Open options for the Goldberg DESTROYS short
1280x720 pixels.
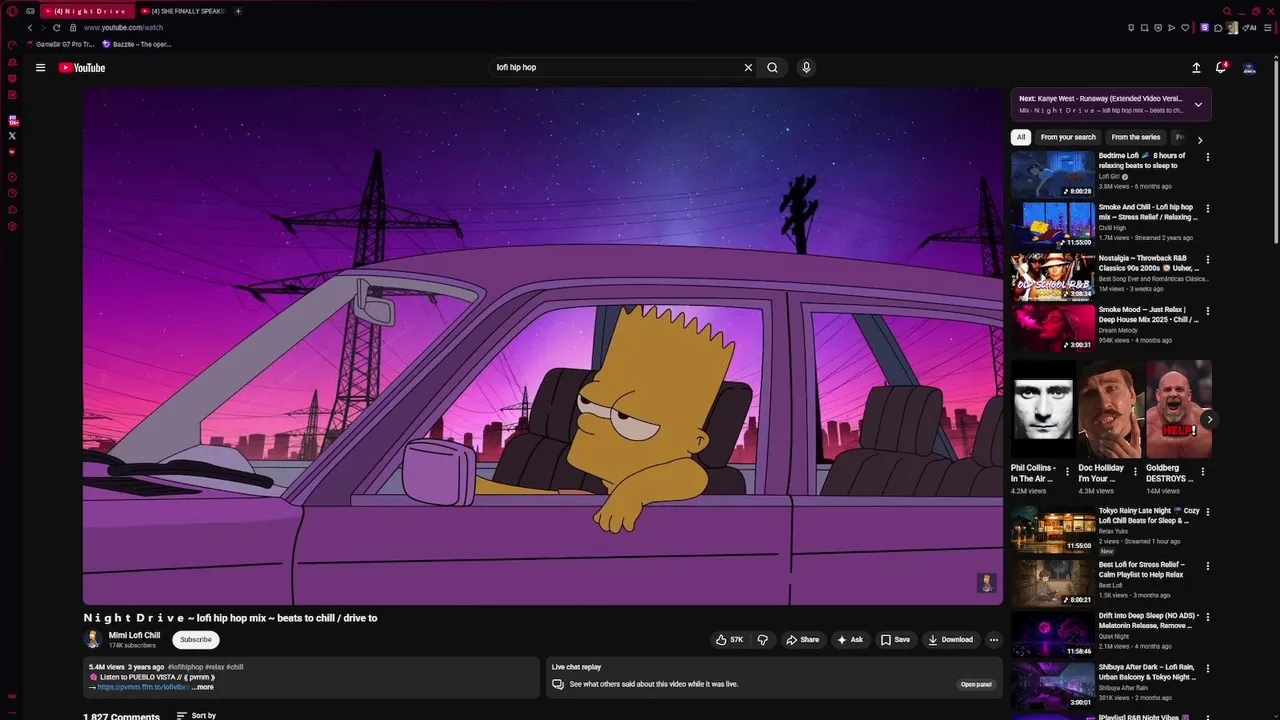pos(1203,472)
